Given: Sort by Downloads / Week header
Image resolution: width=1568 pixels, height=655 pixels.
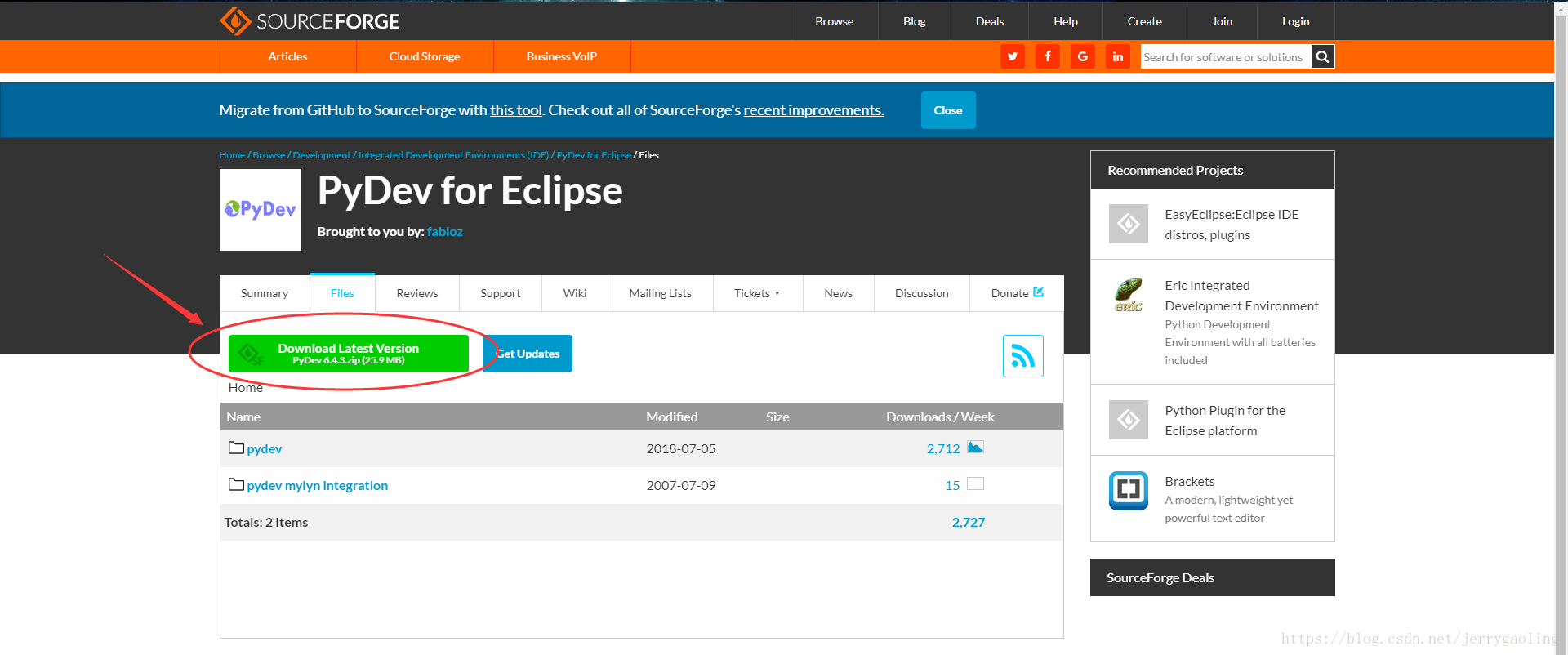Looking at the screenshot, I should pos(940,417).
